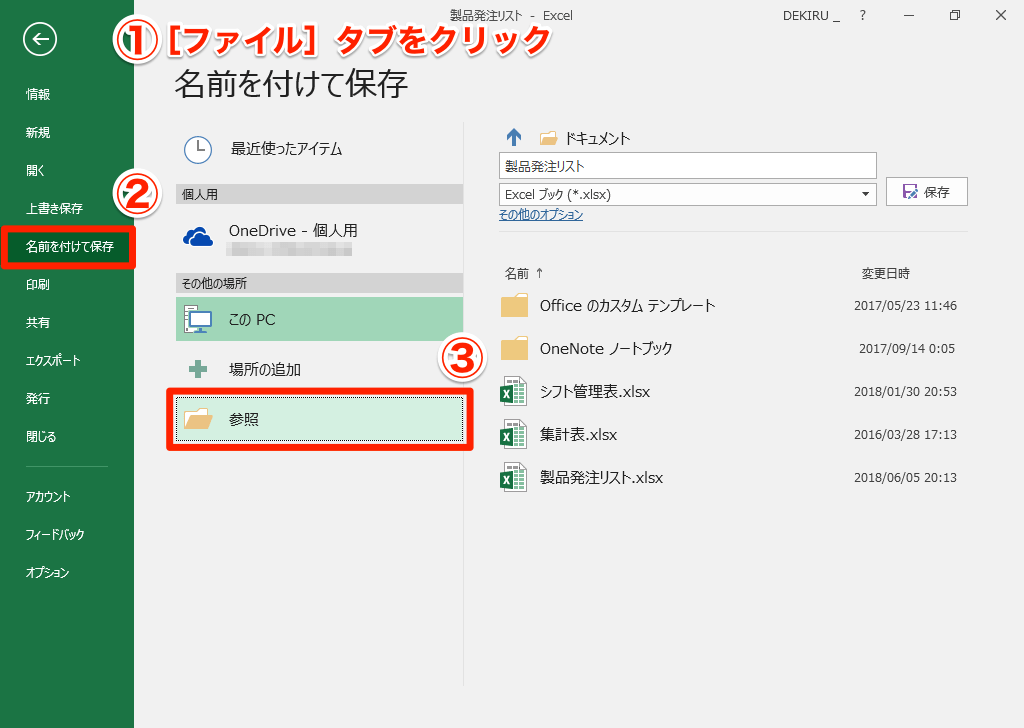
Task: Click the ドキュメント folder icon
Action: pyautogui.click(x=549, y=138)
